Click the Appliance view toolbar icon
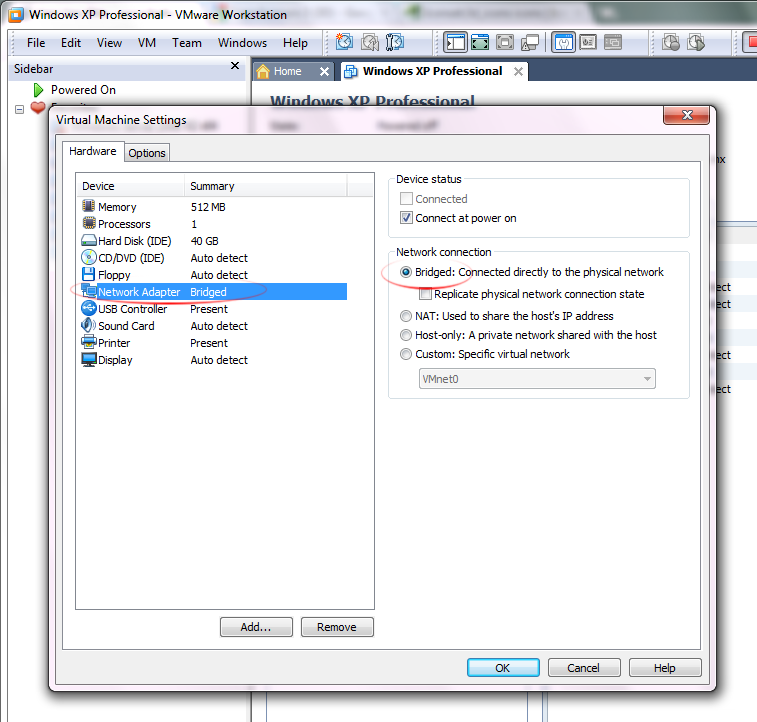 coord(588,42)
